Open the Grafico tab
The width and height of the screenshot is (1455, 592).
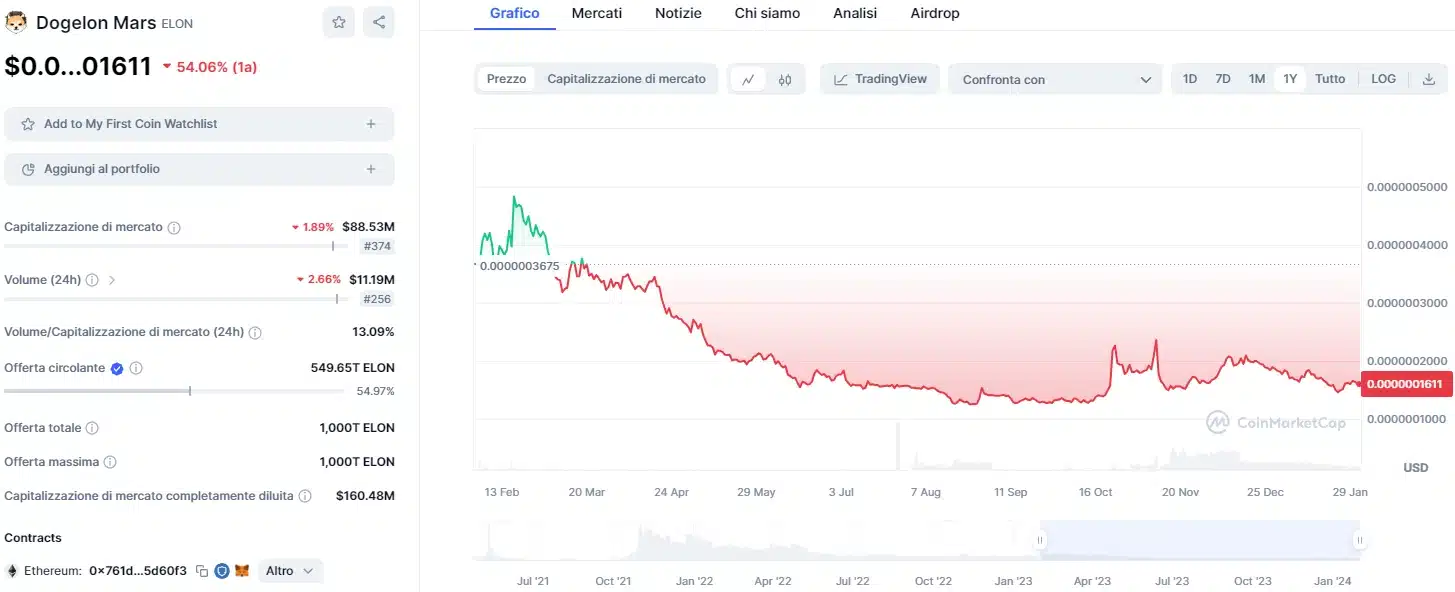[515, 14]
